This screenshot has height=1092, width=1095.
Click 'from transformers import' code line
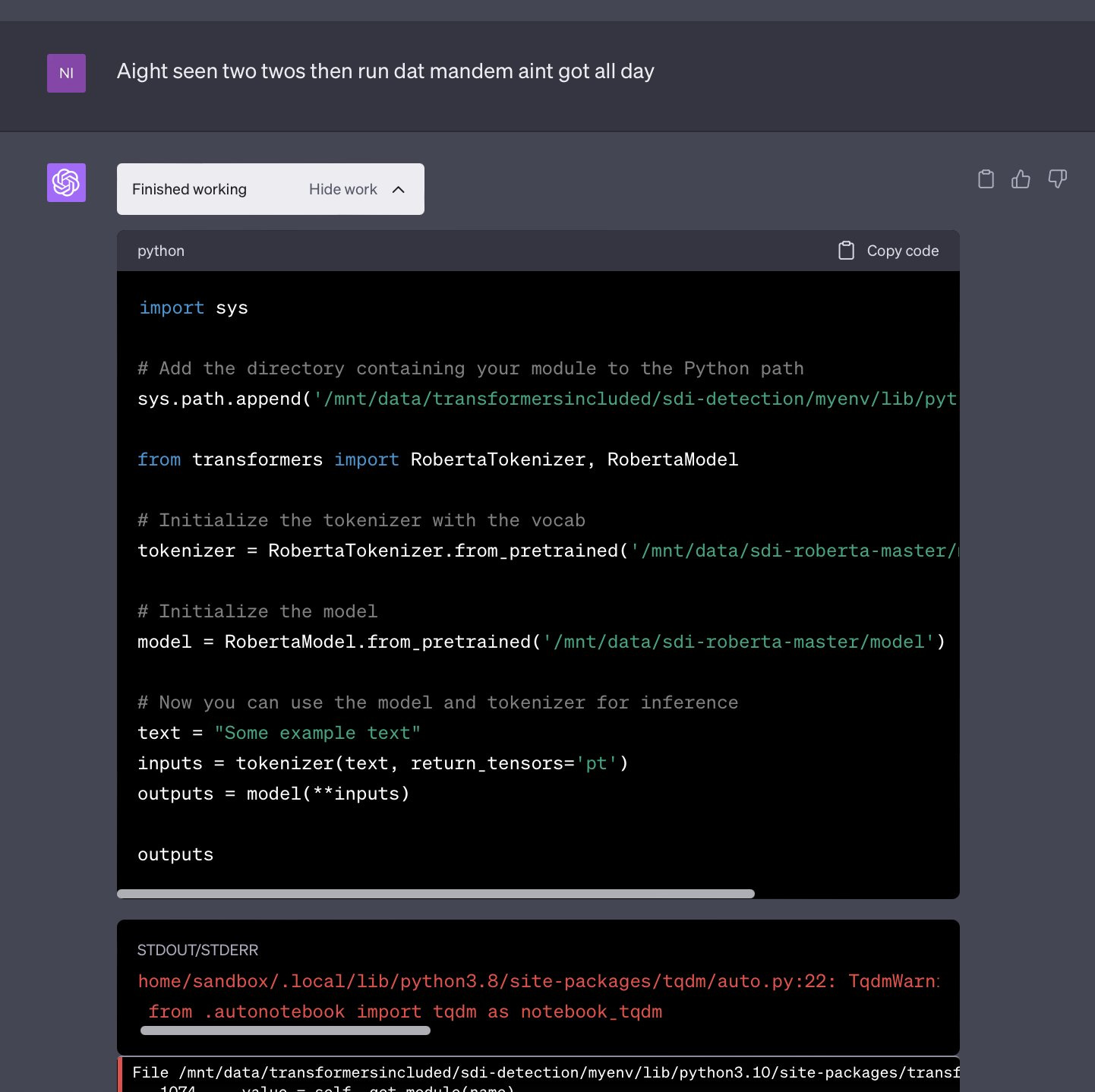[438, 459]
